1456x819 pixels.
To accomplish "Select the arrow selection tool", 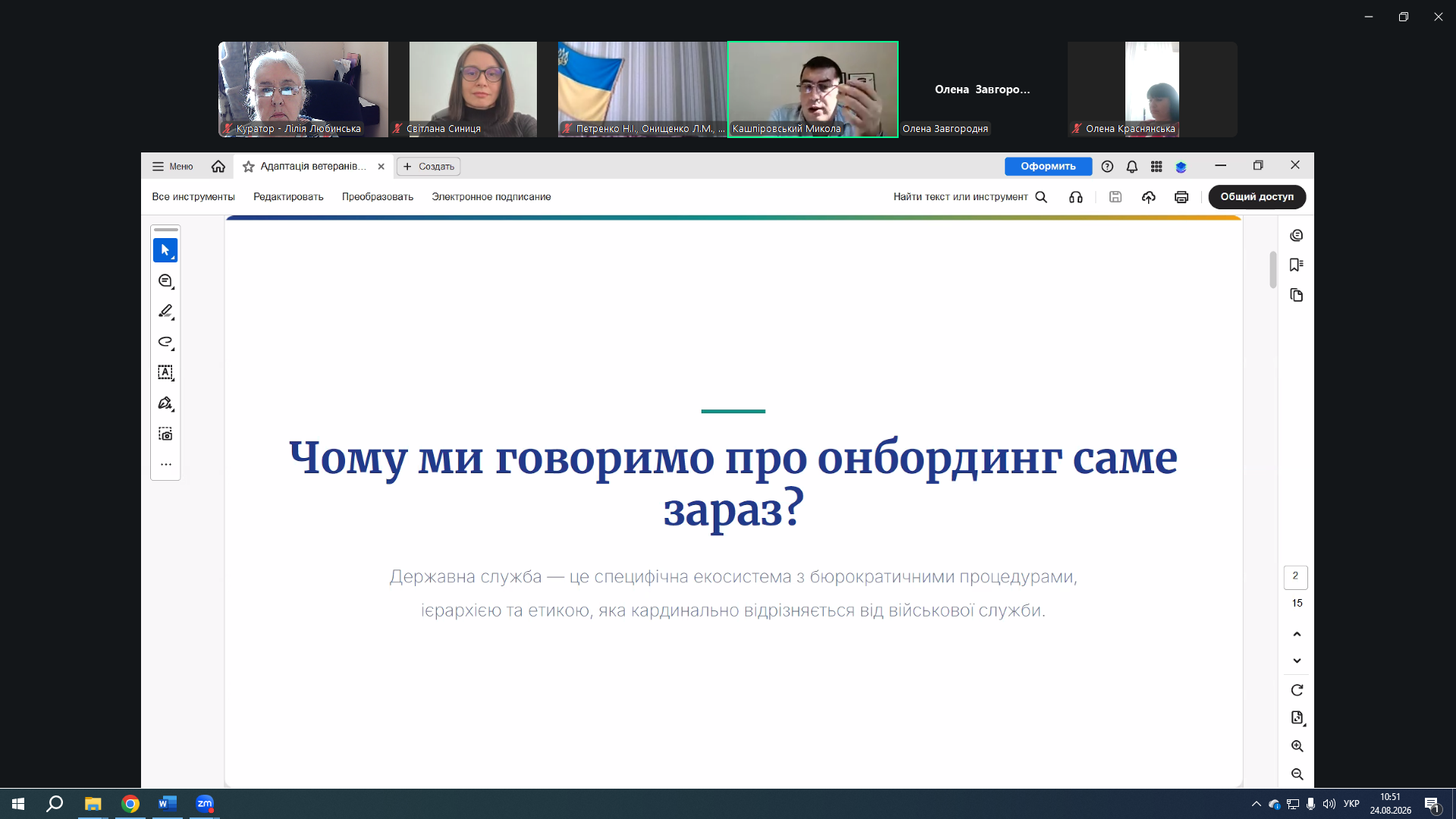I will click(165, 250).
